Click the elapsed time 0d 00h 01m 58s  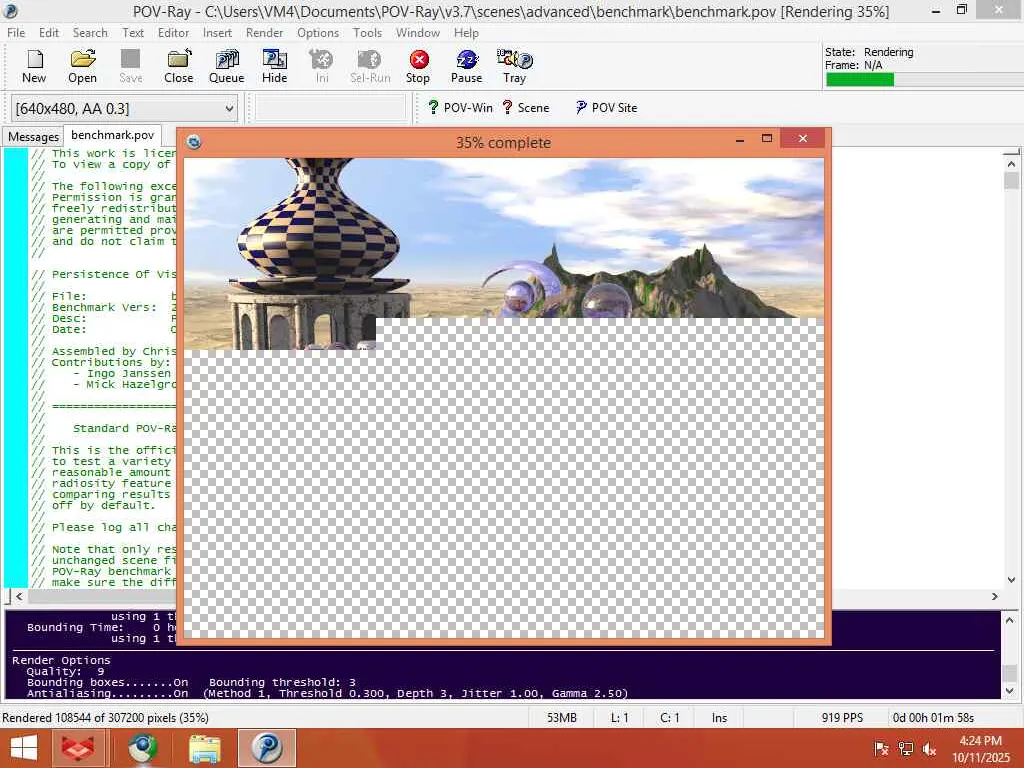click(933, 718)
